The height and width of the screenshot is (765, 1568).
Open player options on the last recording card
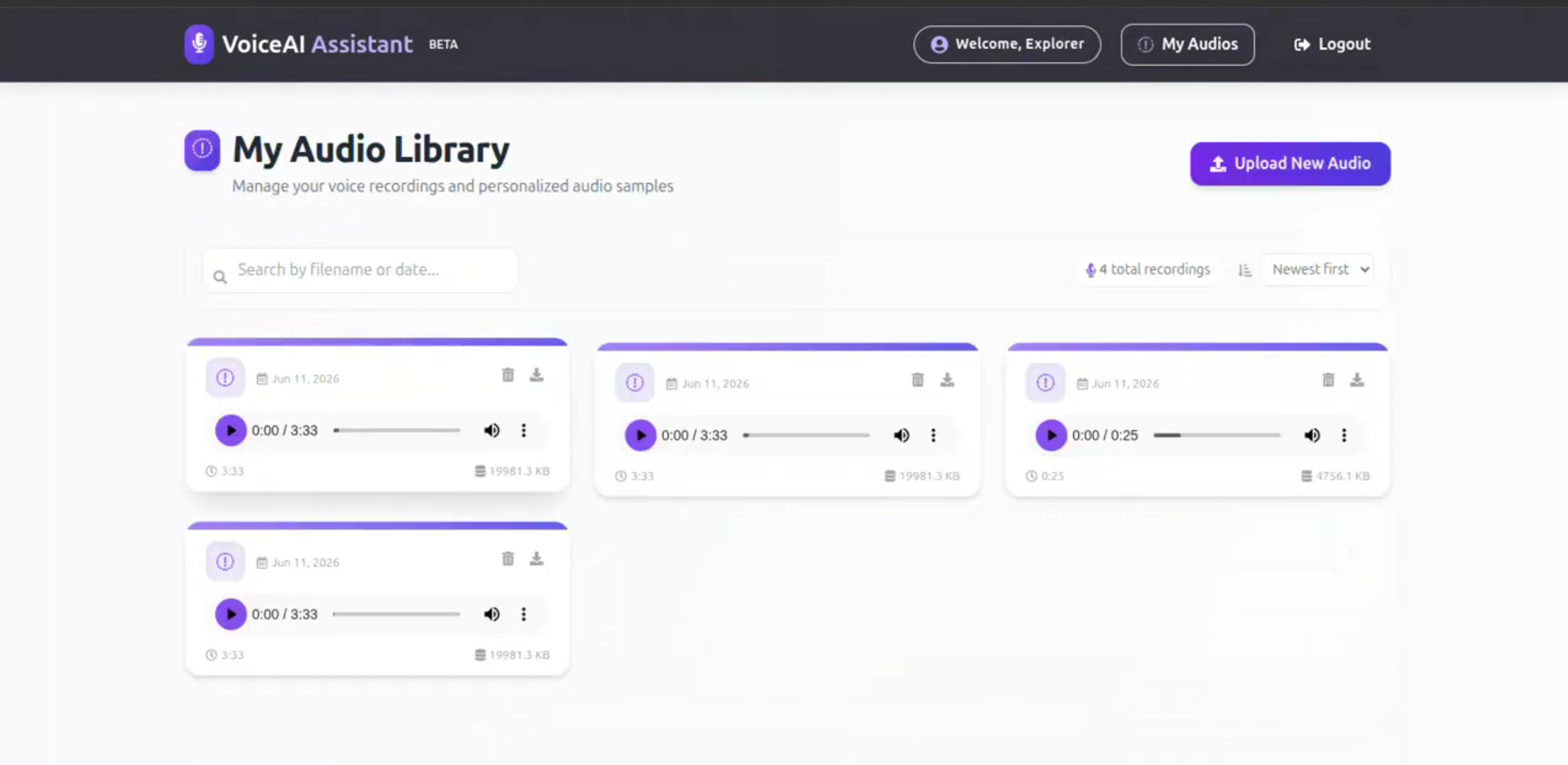point(524,614)
